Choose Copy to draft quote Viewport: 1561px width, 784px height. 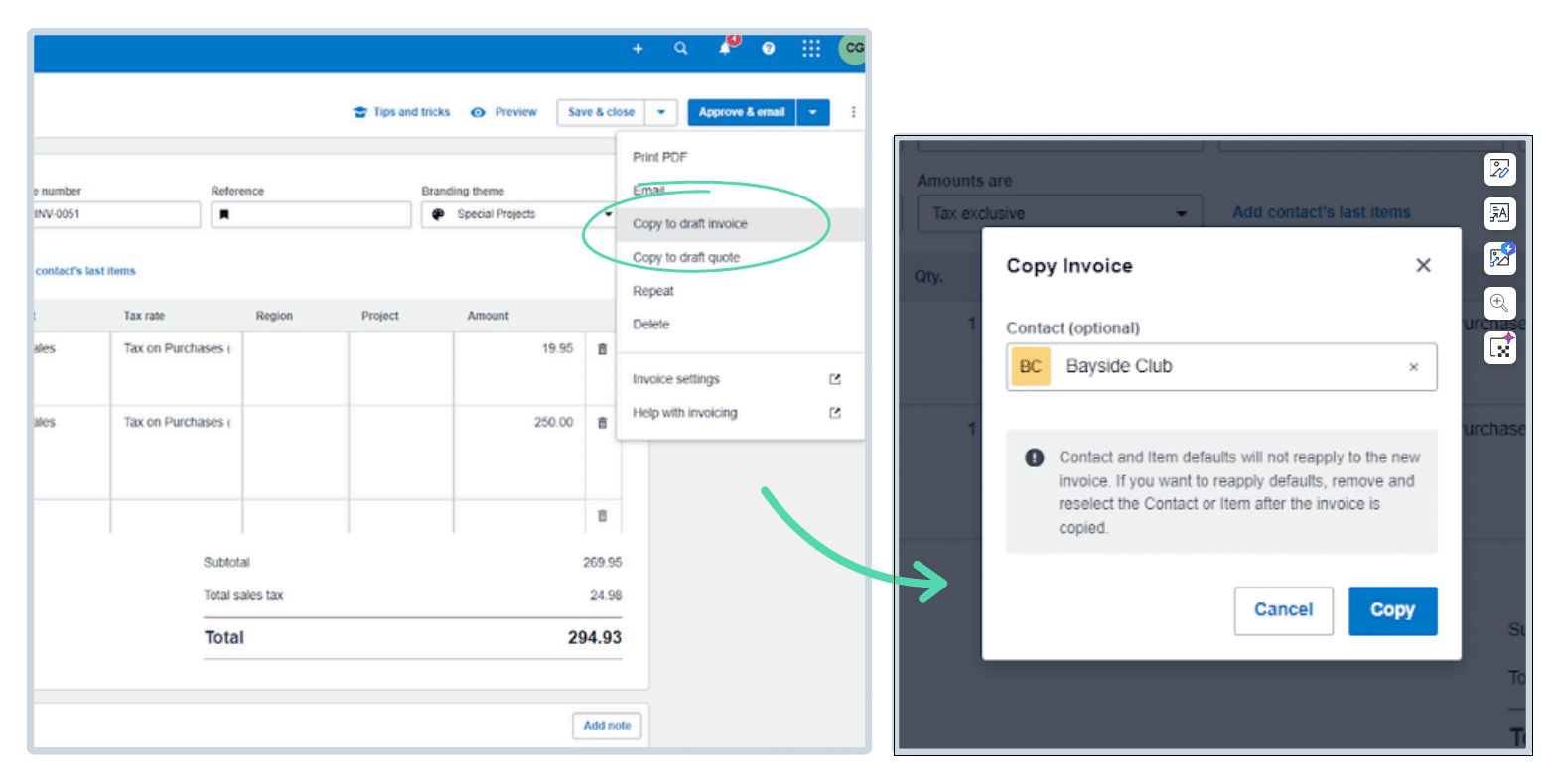(x=686, y=257)
